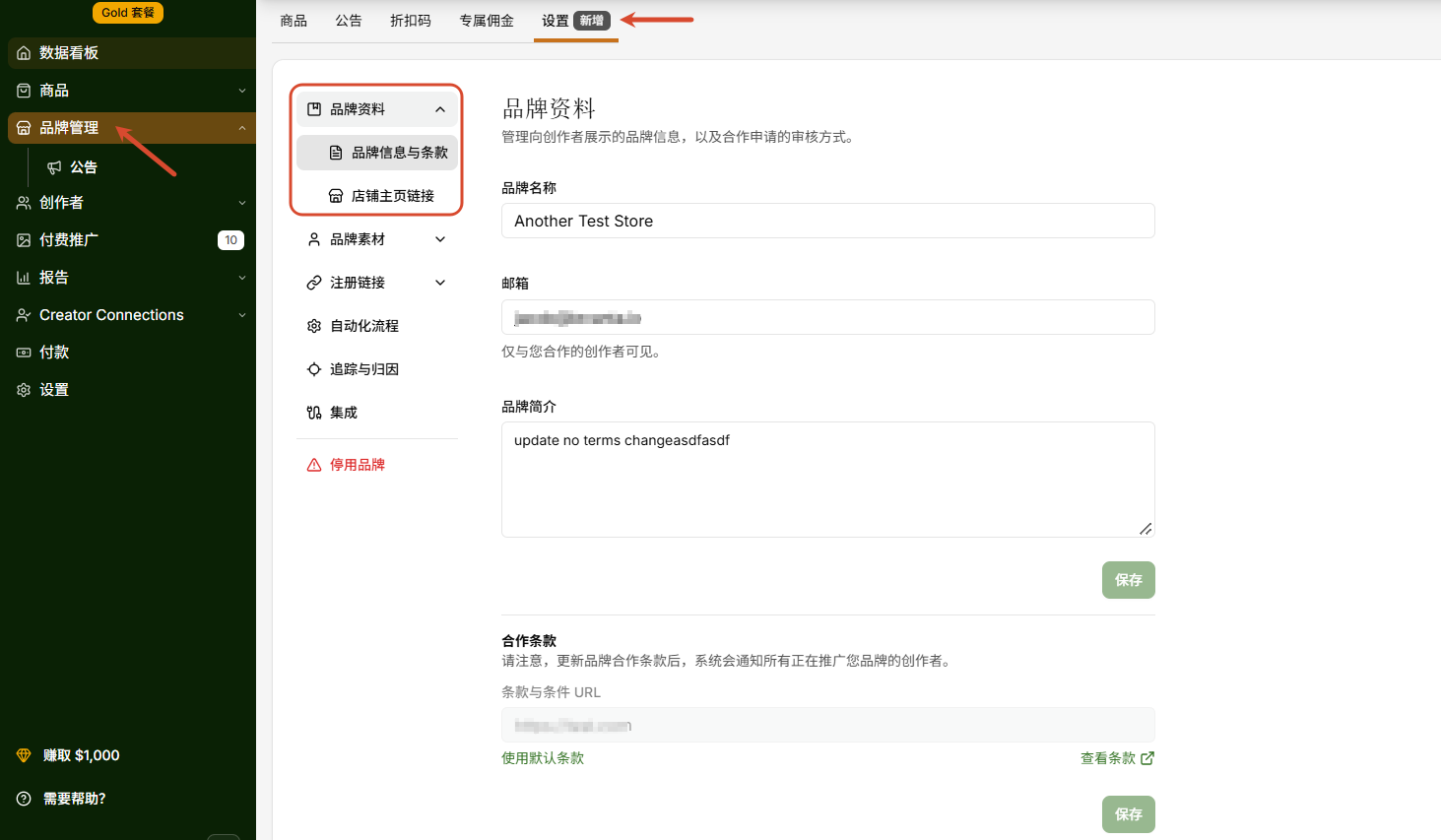
Task: Click the 邮箱 input field
Action: pyautogui.click(x=828, y=317)
